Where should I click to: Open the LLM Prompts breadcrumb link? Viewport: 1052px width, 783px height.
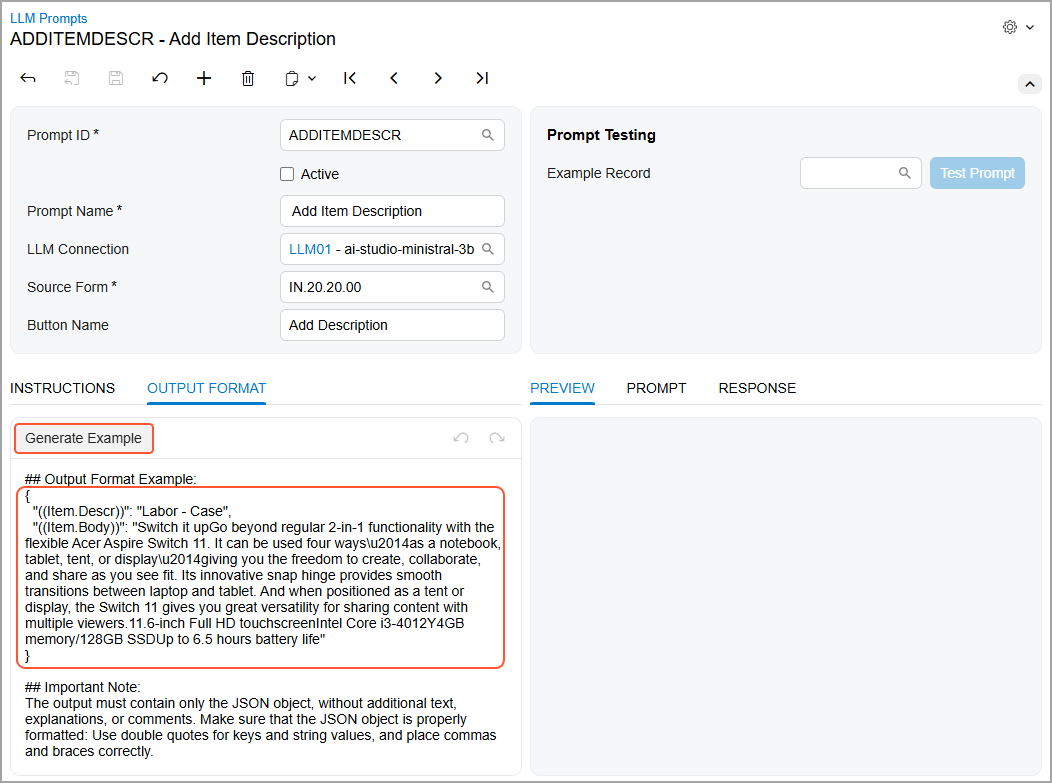coord(48,18)
